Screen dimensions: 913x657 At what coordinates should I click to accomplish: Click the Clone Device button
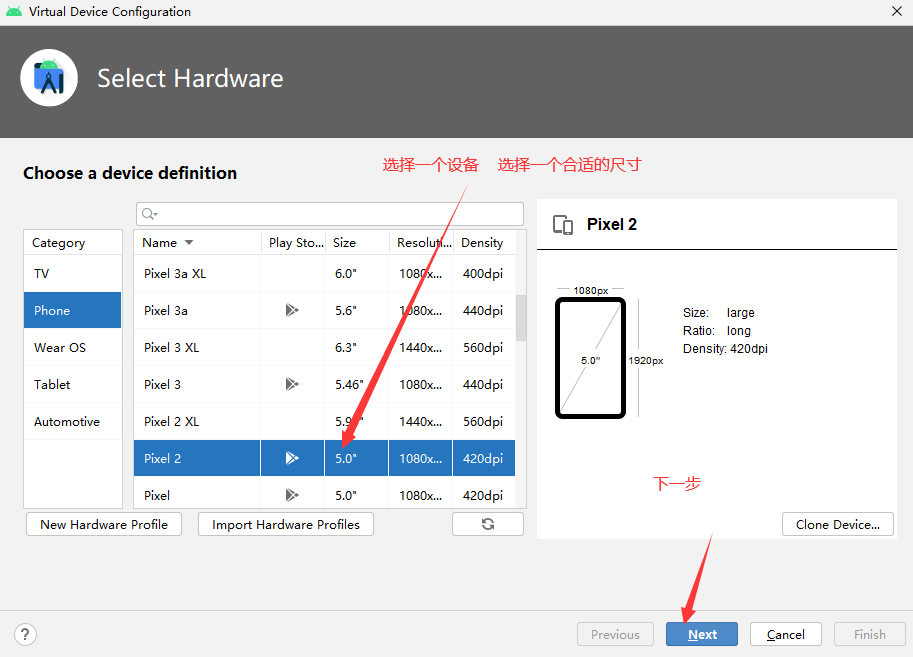click(838, 524)
